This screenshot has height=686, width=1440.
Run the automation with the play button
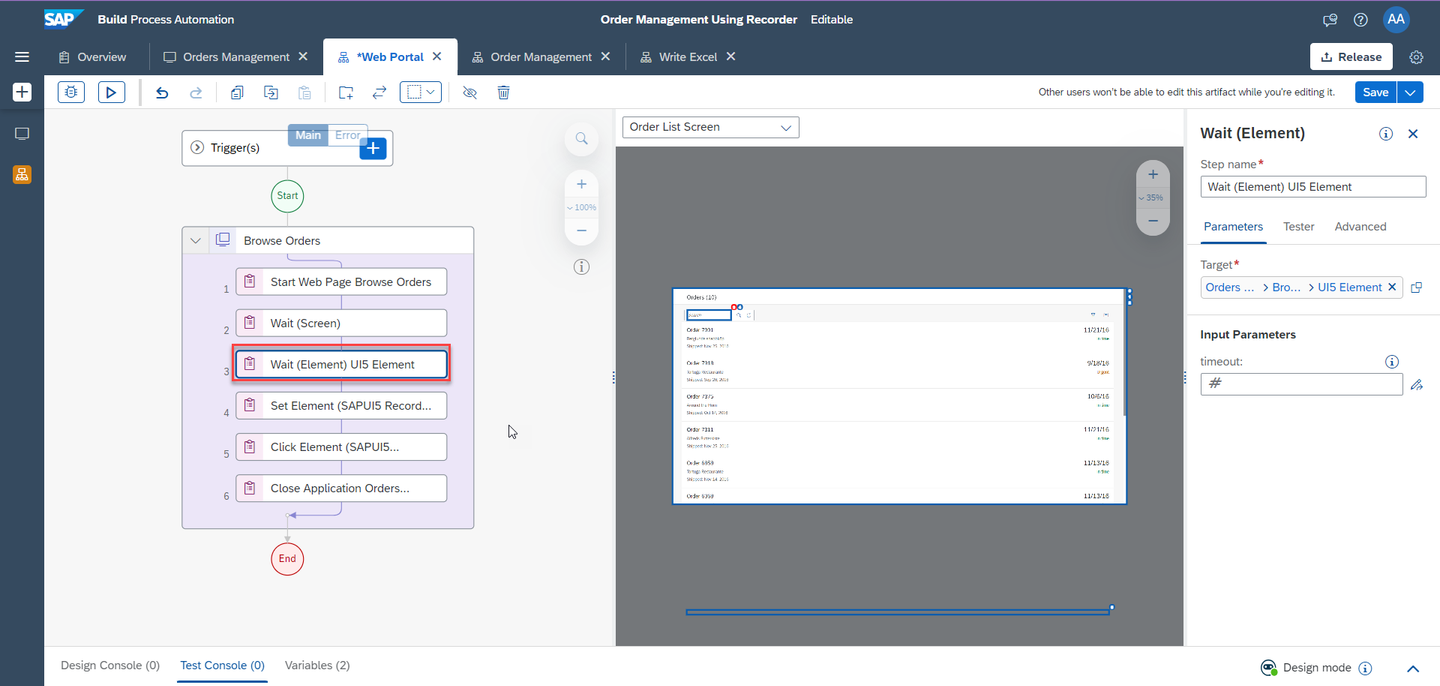pos(111,92)
